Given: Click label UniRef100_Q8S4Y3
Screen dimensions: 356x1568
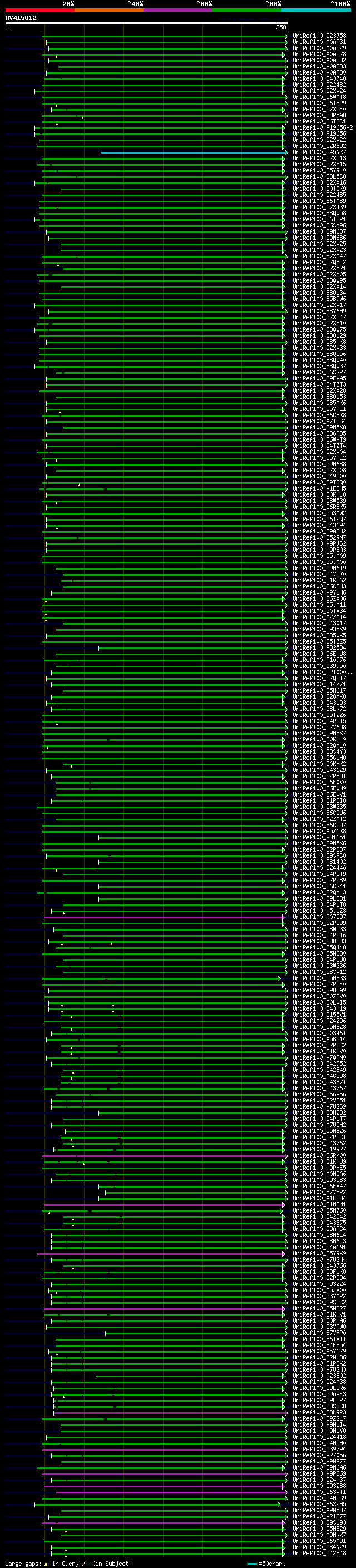Looking at the screenshot, I should [319, 752].
